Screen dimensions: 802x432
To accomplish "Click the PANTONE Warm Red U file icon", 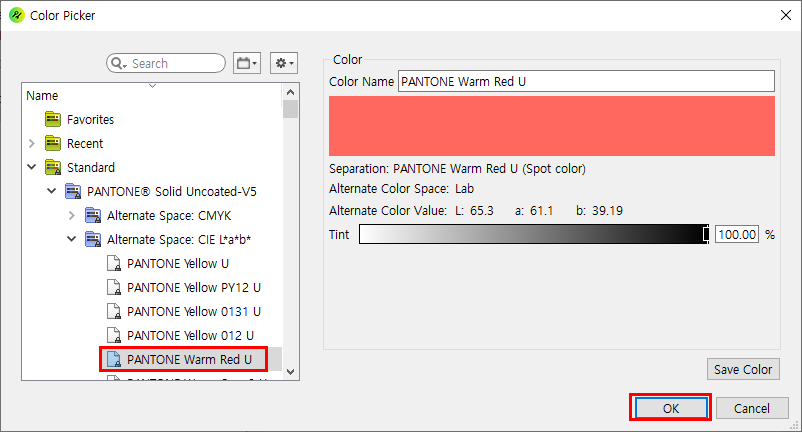I will point(114,359).
